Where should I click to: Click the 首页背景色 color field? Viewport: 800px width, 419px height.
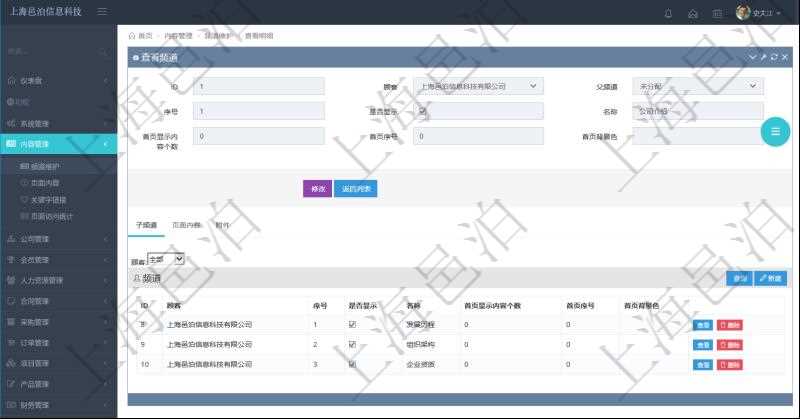click(697, 136)
